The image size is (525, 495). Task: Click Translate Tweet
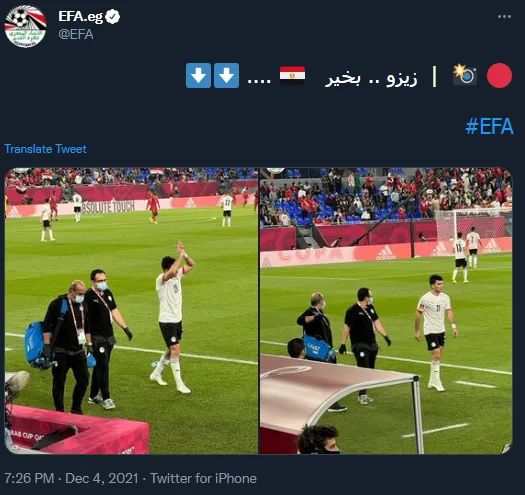click(x=45, y=149)
